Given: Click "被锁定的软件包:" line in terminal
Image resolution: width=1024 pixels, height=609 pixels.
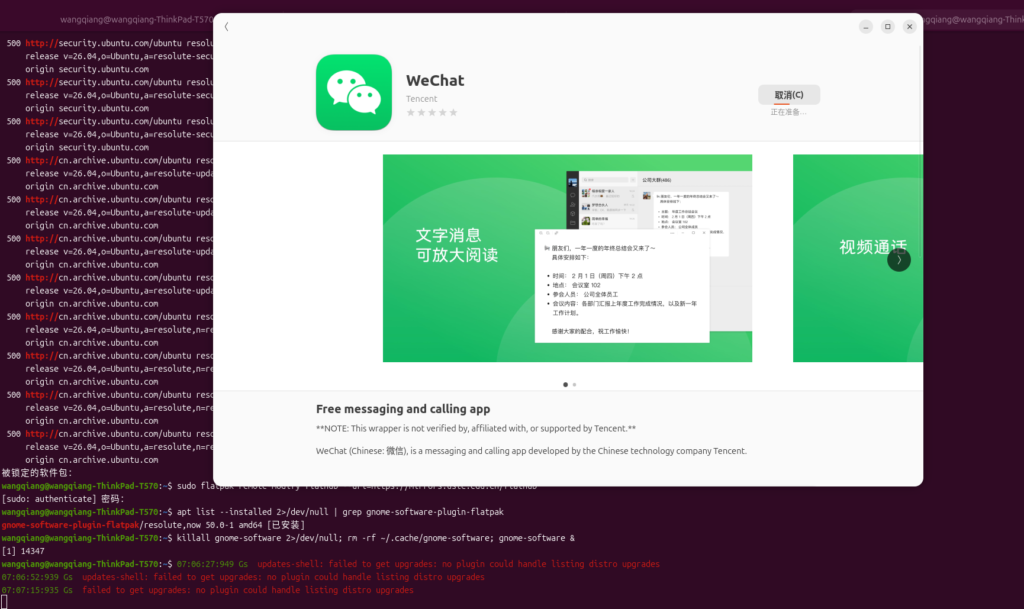Looking at the screenshot, I should (x=37, y=473).
